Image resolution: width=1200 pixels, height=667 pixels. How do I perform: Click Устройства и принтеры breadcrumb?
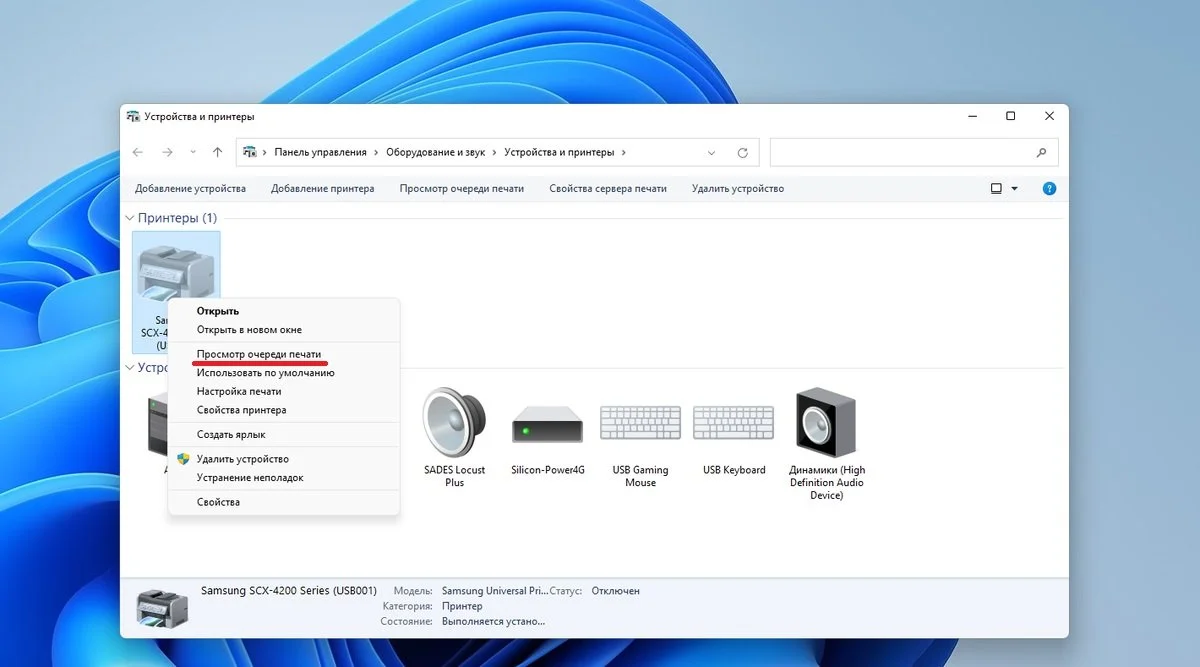(x=559, y=153)
